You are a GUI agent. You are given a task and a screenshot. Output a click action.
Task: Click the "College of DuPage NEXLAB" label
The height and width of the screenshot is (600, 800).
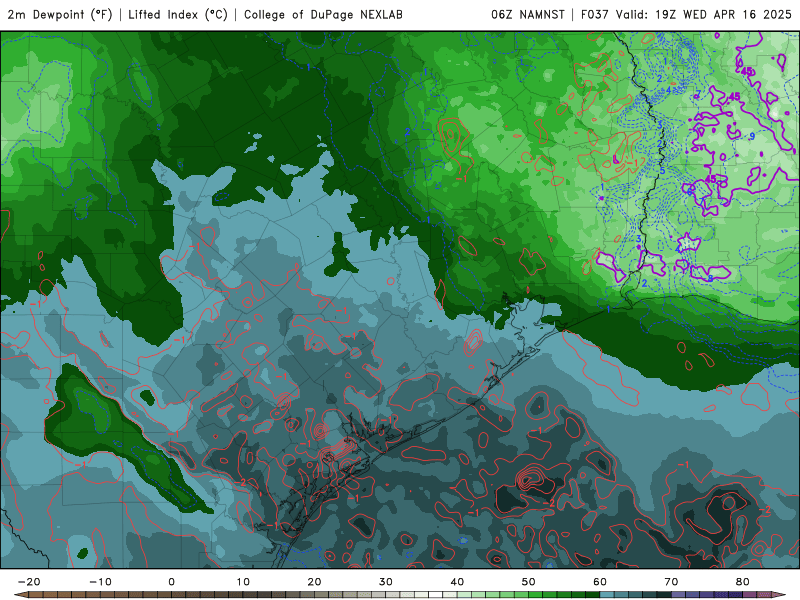click(323, 15)
